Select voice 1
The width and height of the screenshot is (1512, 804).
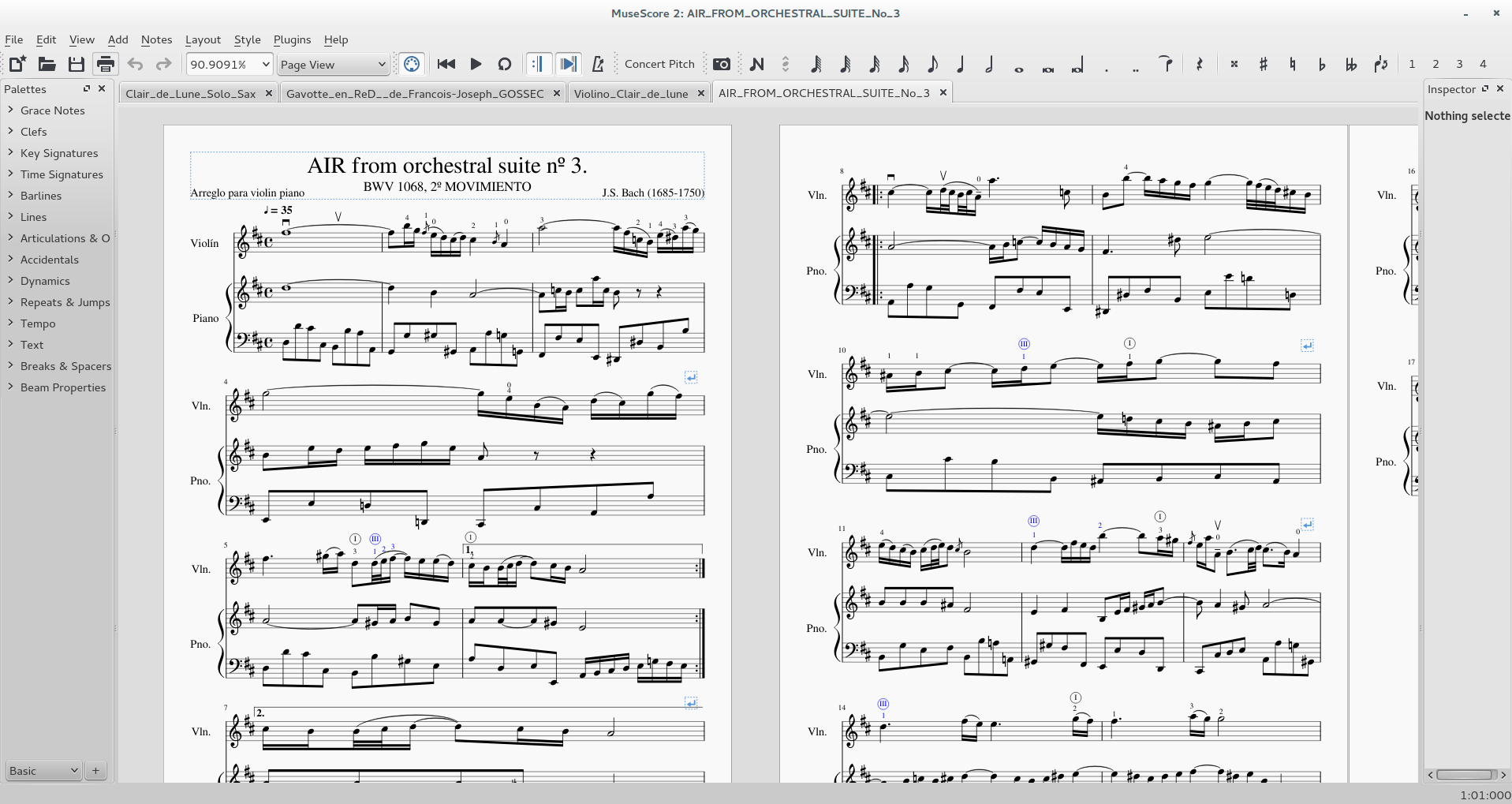(x=1412, y=64)
